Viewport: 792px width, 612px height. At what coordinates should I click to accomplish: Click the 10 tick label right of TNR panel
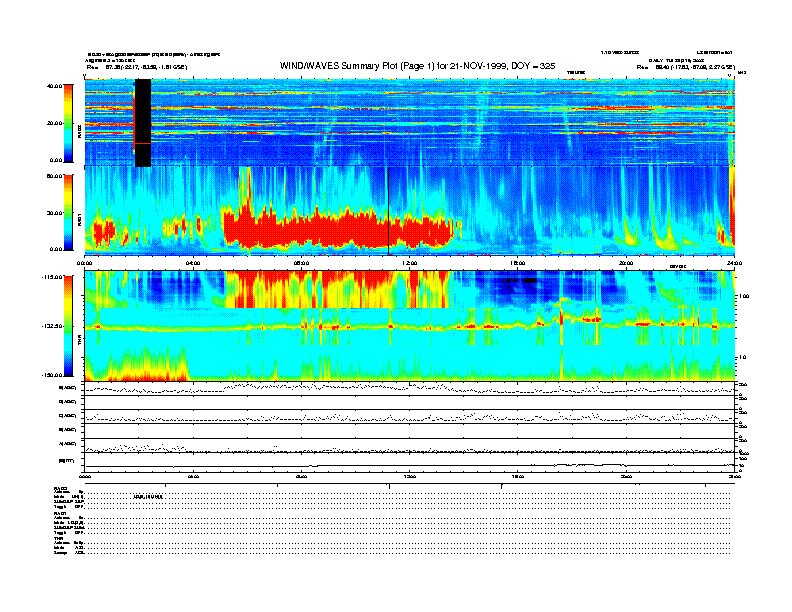(x=743, y=358)
